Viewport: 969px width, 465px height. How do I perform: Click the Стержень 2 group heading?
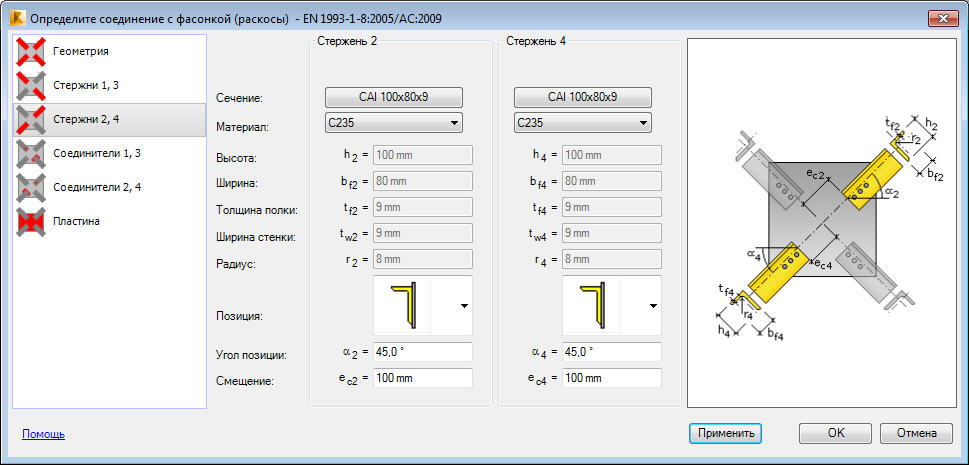347,41
